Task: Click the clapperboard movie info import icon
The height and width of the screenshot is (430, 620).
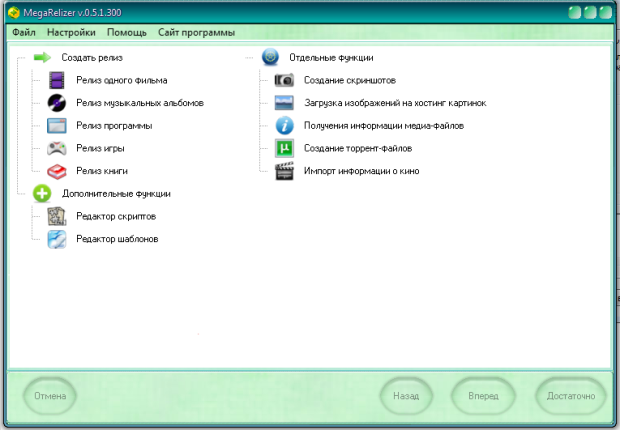Action: (x=285, y=171)
